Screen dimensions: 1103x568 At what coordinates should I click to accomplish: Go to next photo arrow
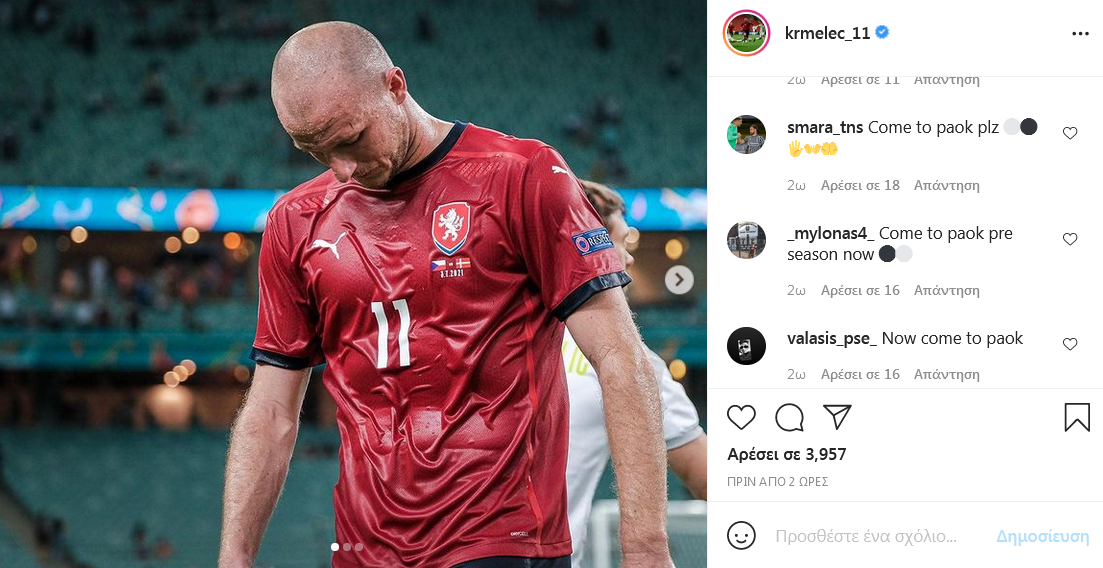(679, 280)
